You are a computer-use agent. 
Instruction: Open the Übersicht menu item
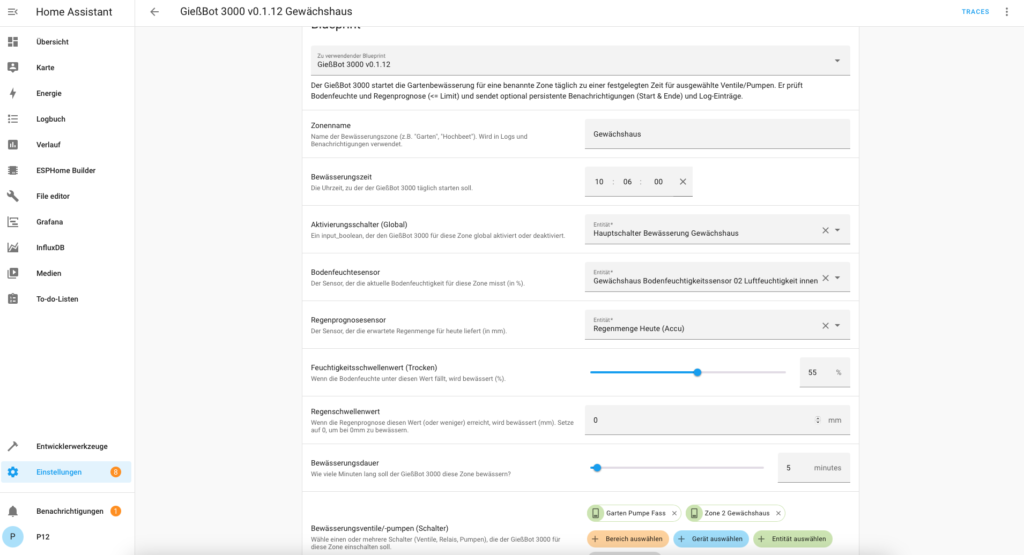[x=67, y=42]
